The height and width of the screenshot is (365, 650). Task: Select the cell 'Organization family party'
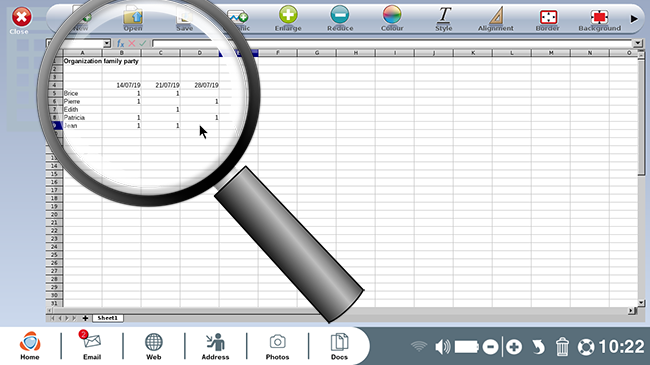pos(101,61)
